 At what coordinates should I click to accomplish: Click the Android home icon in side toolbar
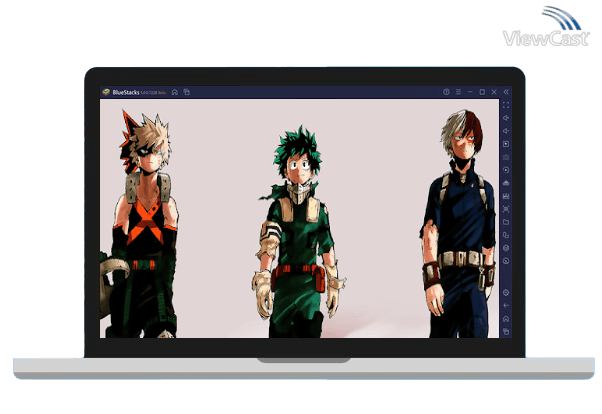pos(506,319)
